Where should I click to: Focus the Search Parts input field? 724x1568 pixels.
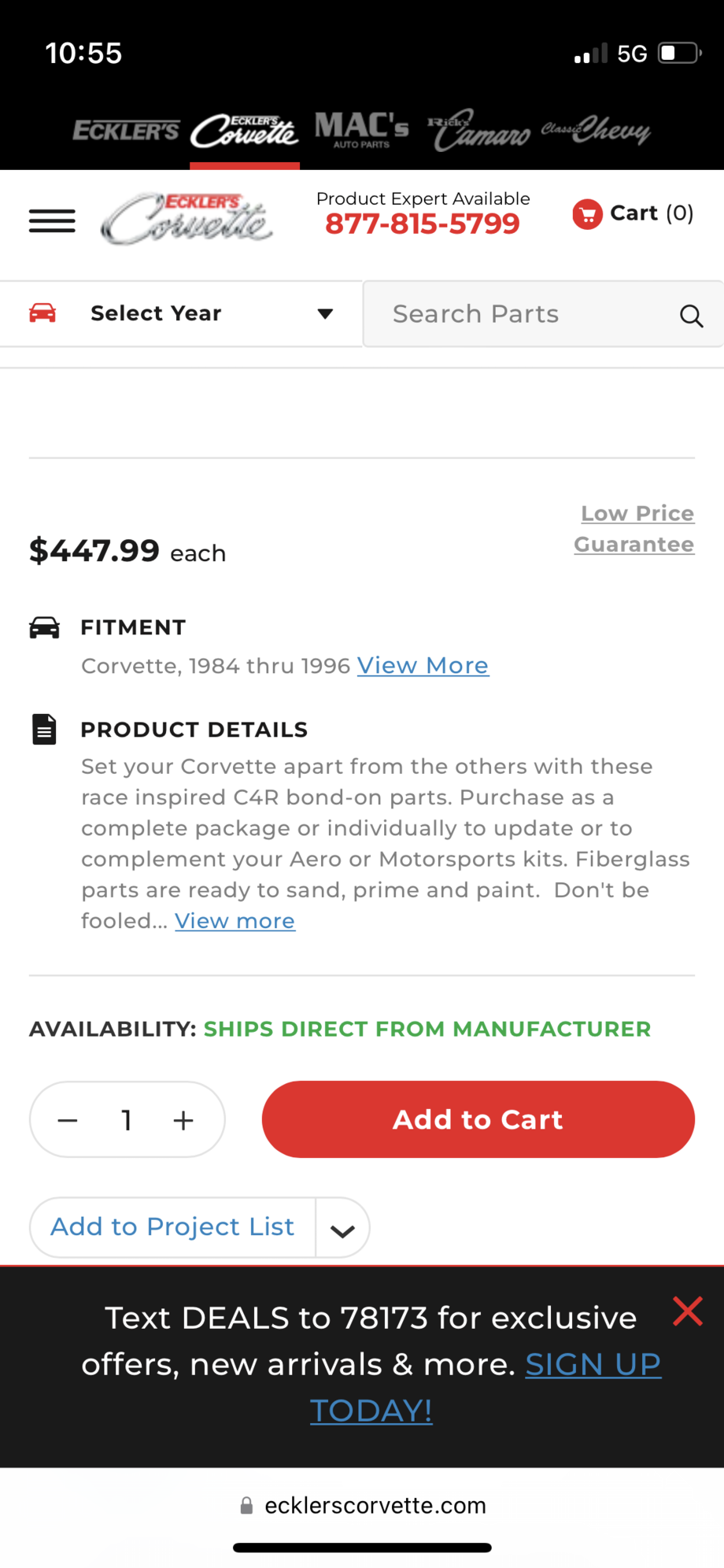click(x=519, y=314)
